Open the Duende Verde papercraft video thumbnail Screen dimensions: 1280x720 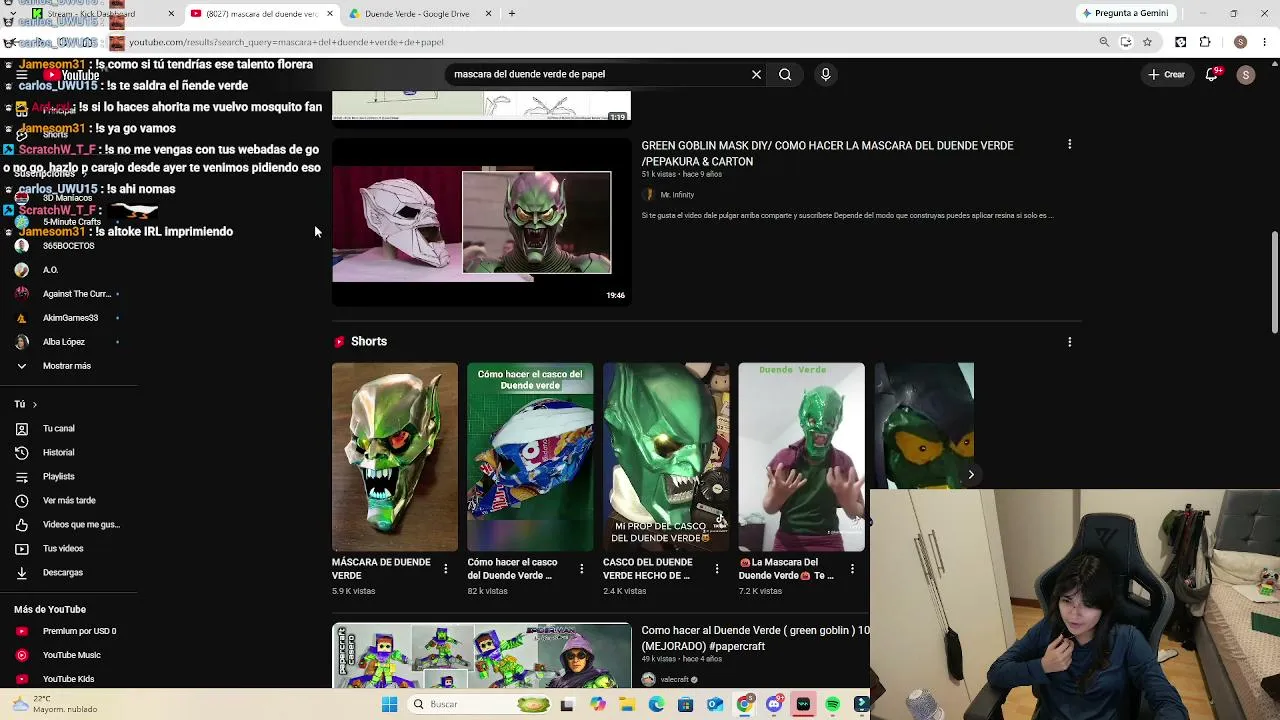tap(481, 656)
